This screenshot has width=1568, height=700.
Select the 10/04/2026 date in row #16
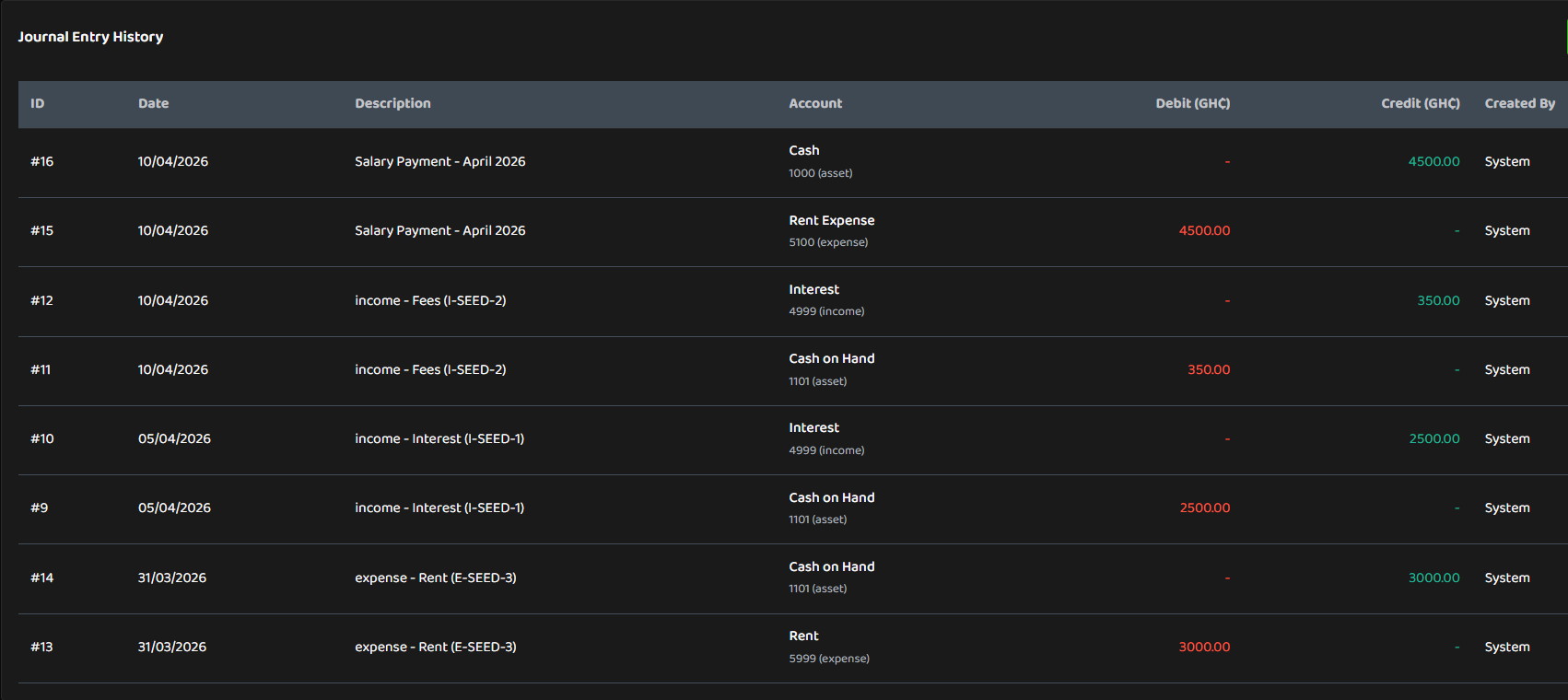click(x=173, y=161)
